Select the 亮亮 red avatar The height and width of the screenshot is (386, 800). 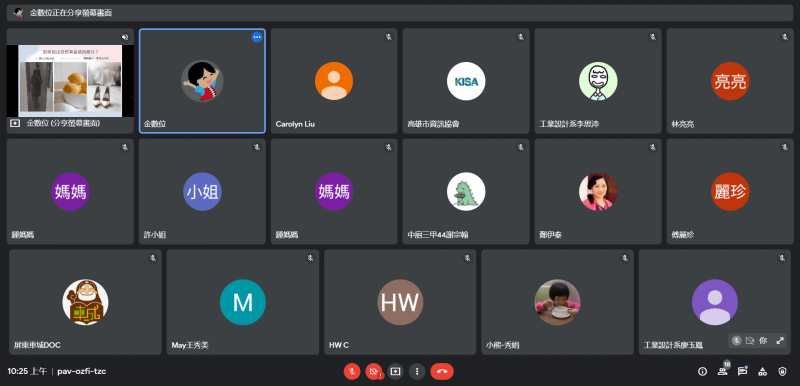coord(730,81)
